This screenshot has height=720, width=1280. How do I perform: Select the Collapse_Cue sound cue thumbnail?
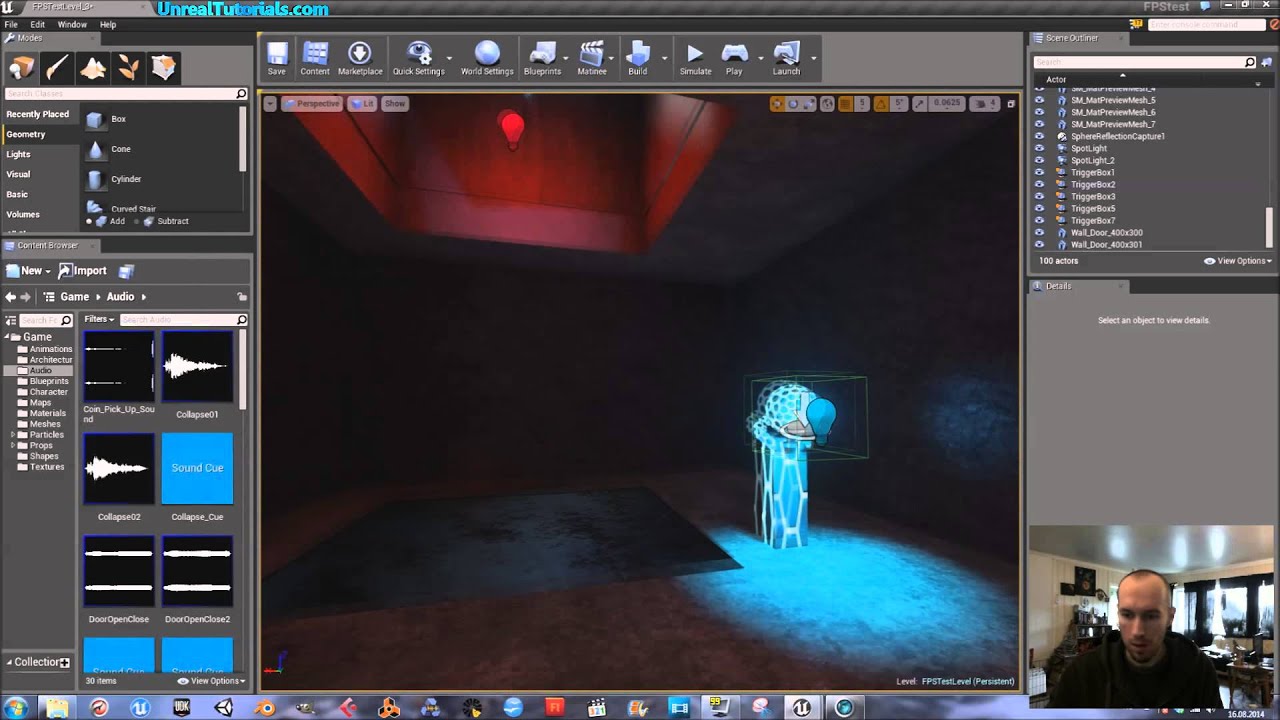197,468
